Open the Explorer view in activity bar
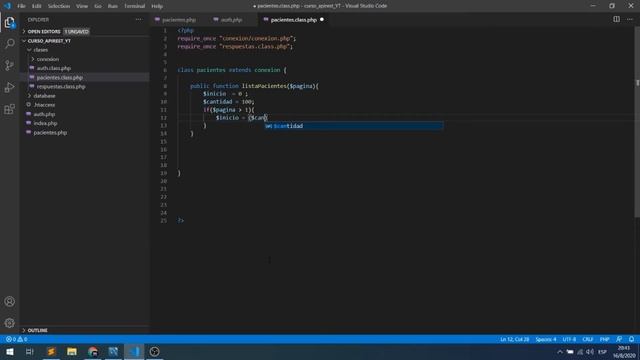 [x=9, y=22]
